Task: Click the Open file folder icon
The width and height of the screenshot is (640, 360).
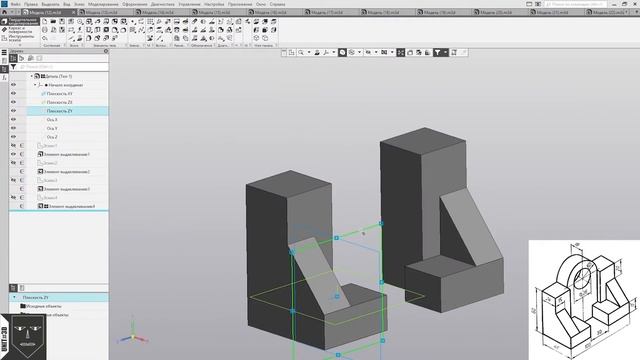Action: pos(53,21)
